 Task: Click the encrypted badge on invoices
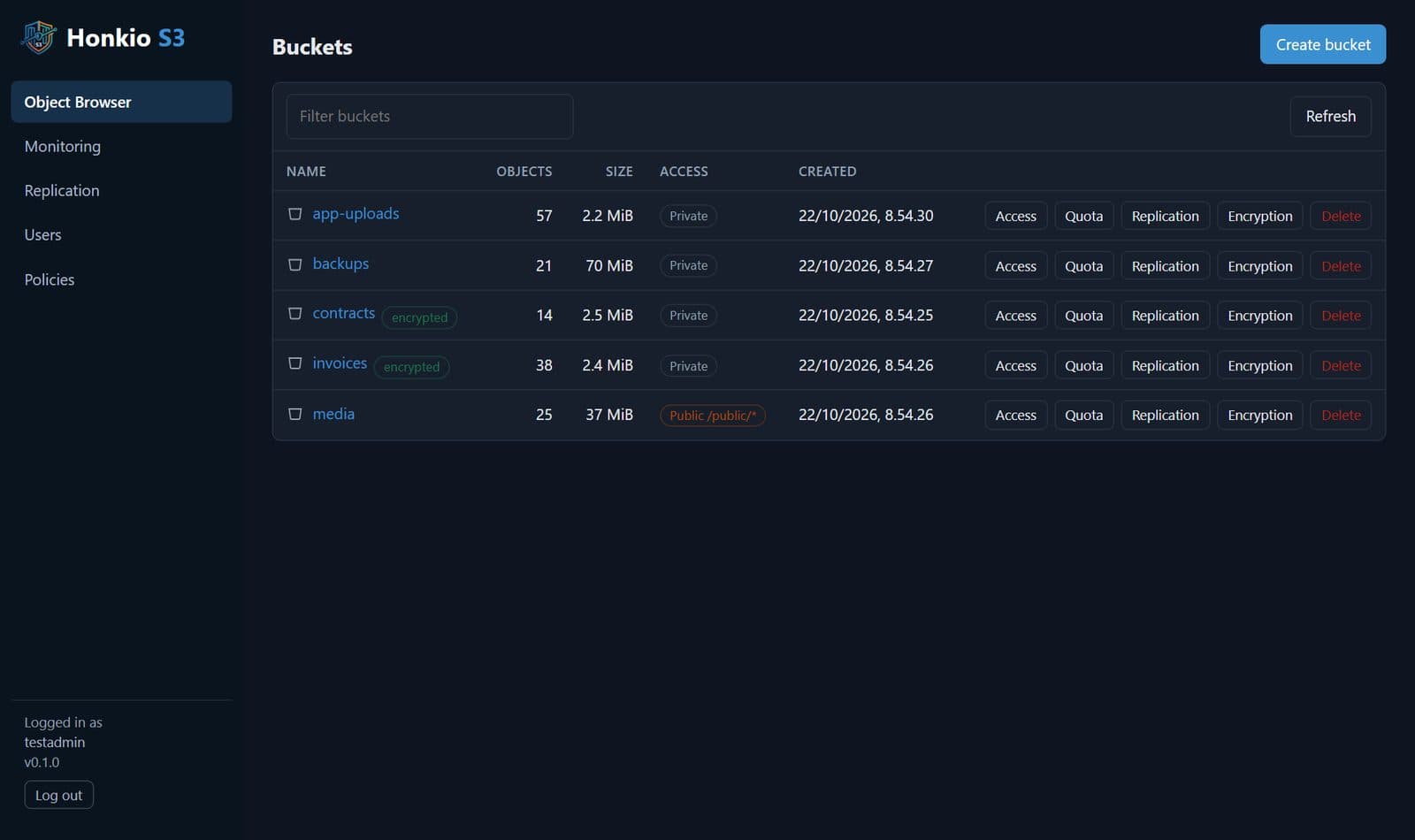[x=411, y=367]
